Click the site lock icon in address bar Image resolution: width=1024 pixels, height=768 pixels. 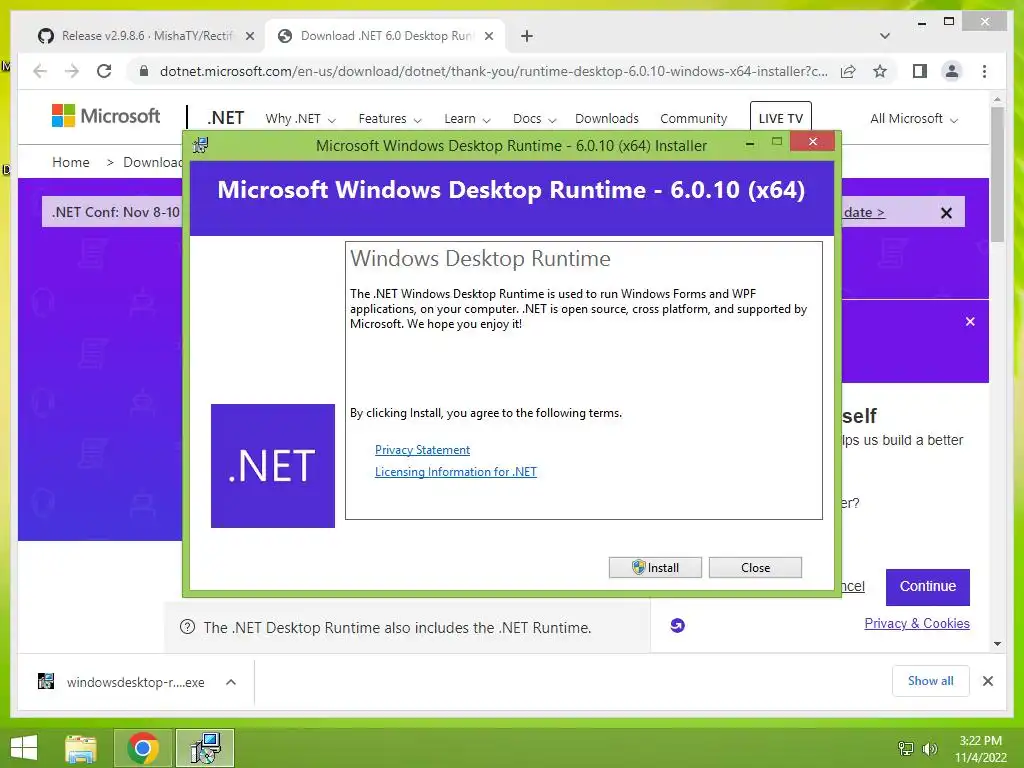point(144,71)
